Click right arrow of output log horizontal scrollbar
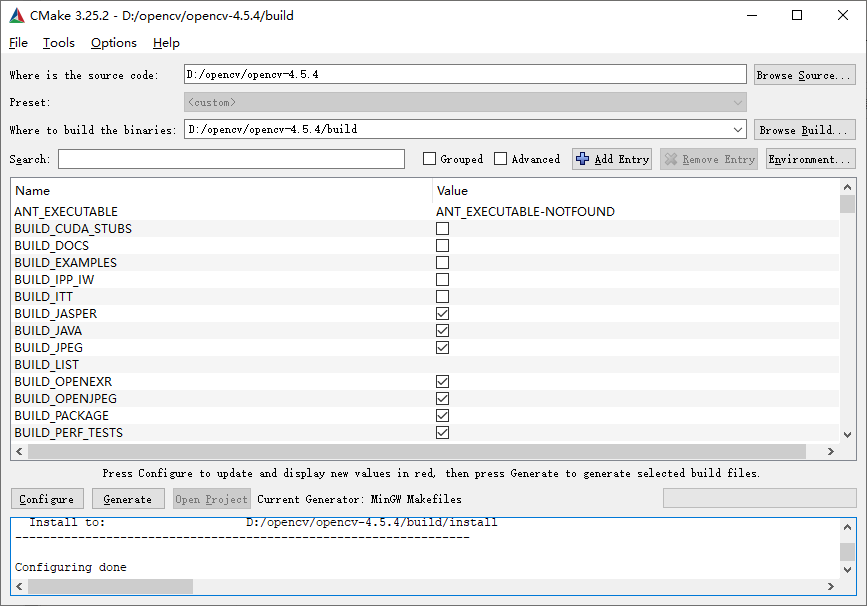The height and width of the screenshot is (606, 867). (x=831, y=586)
